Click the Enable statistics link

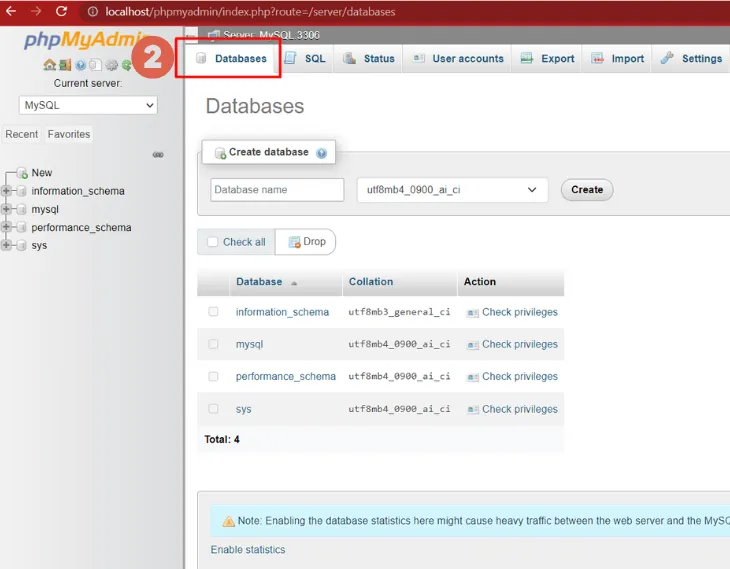[x=248, y=550]
